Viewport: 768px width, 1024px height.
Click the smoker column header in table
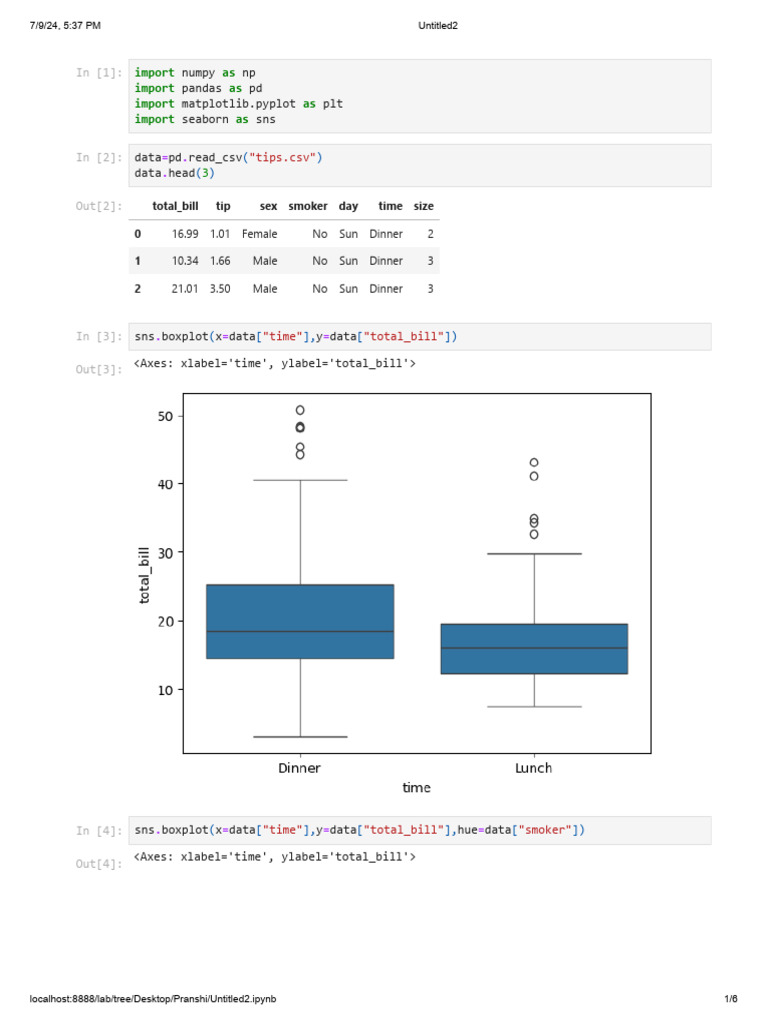coord(308,206)
